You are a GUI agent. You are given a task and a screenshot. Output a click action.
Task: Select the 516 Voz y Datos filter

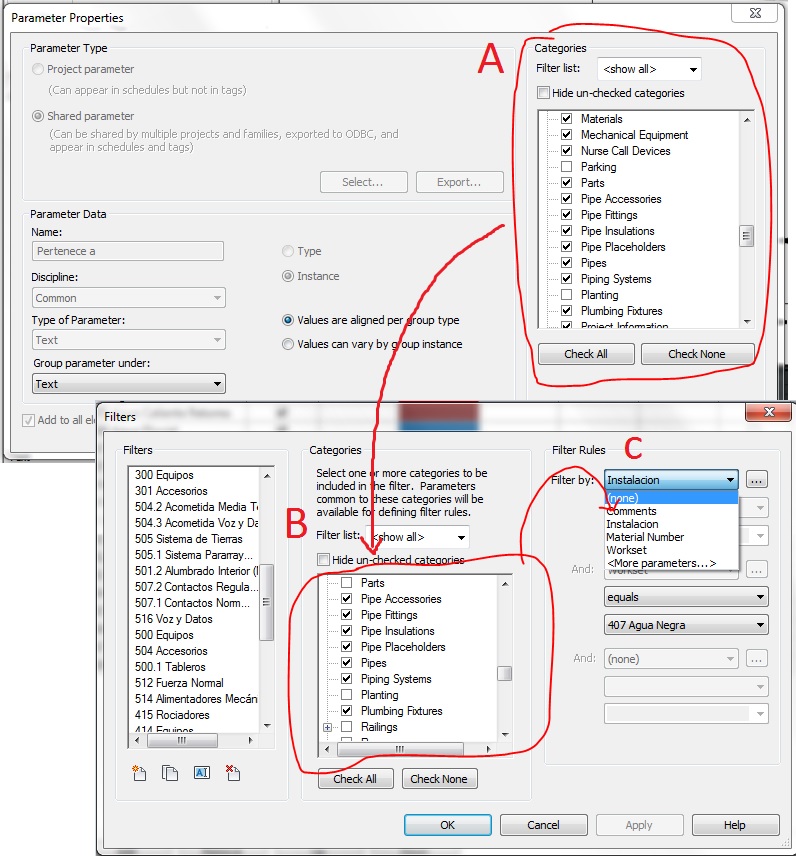[174, 619]
